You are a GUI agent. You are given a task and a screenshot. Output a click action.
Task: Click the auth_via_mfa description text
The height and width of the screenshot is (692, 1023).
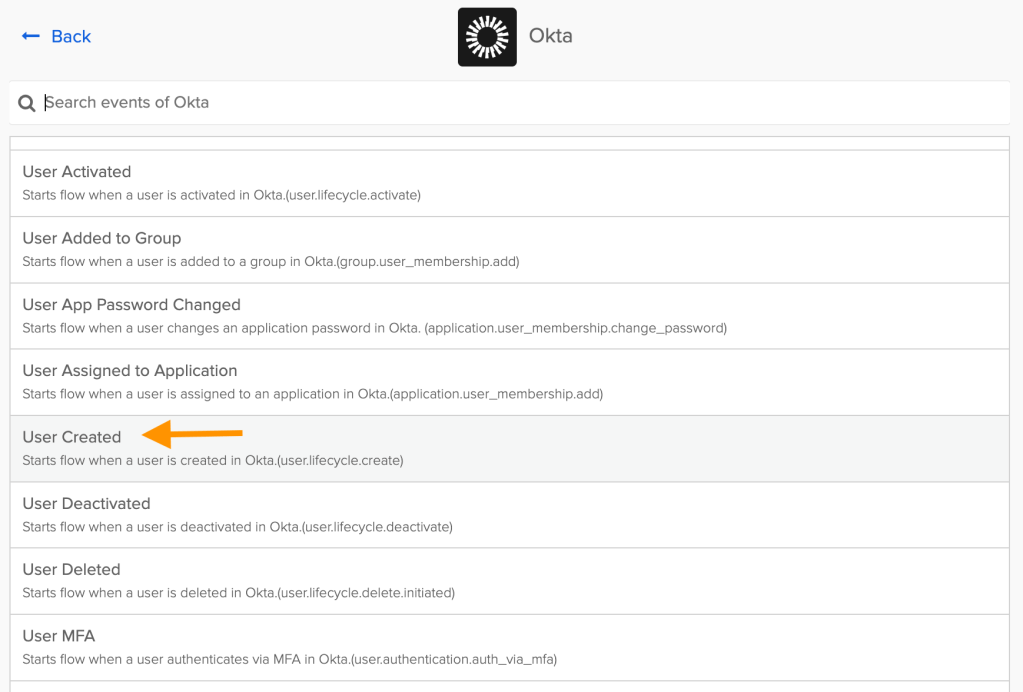pos(289,658)
